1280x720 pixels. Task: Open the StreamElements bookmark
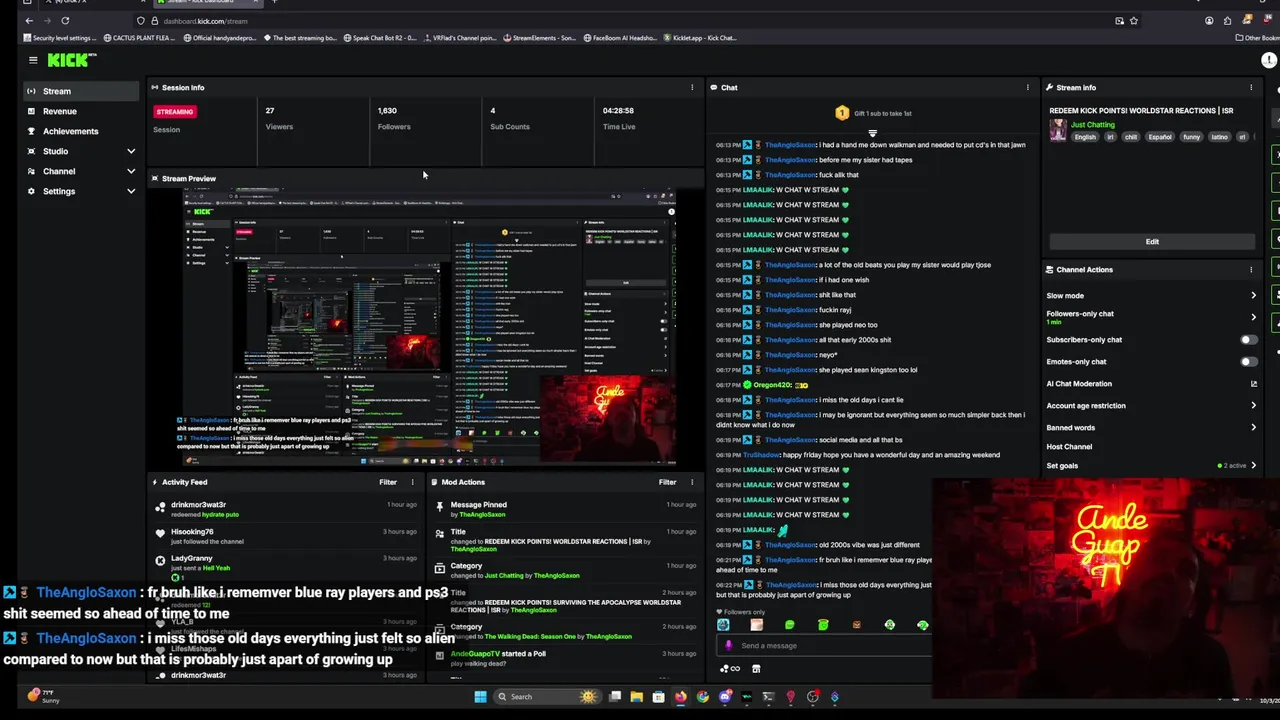[x=539, y=38]
